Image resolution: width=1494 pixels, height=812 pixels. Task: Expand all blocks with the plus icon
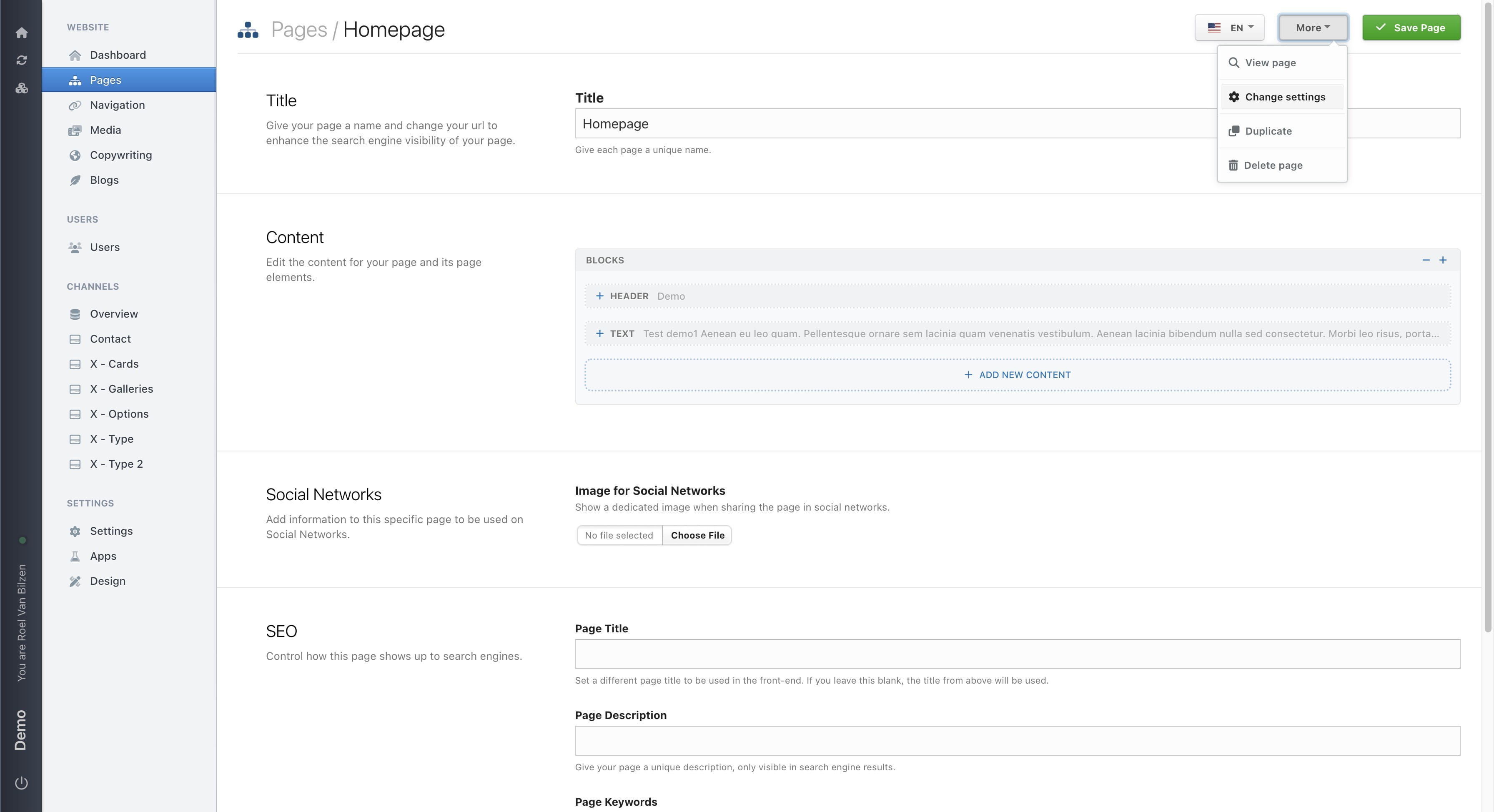coord(1443,261)
